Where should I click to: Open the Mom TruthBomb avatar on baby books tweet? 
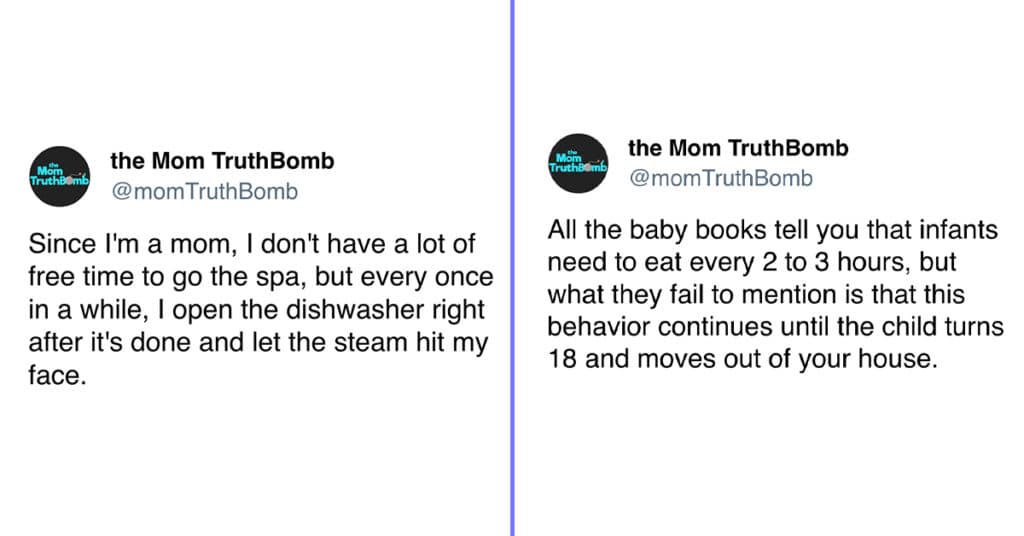click(578, 163)
